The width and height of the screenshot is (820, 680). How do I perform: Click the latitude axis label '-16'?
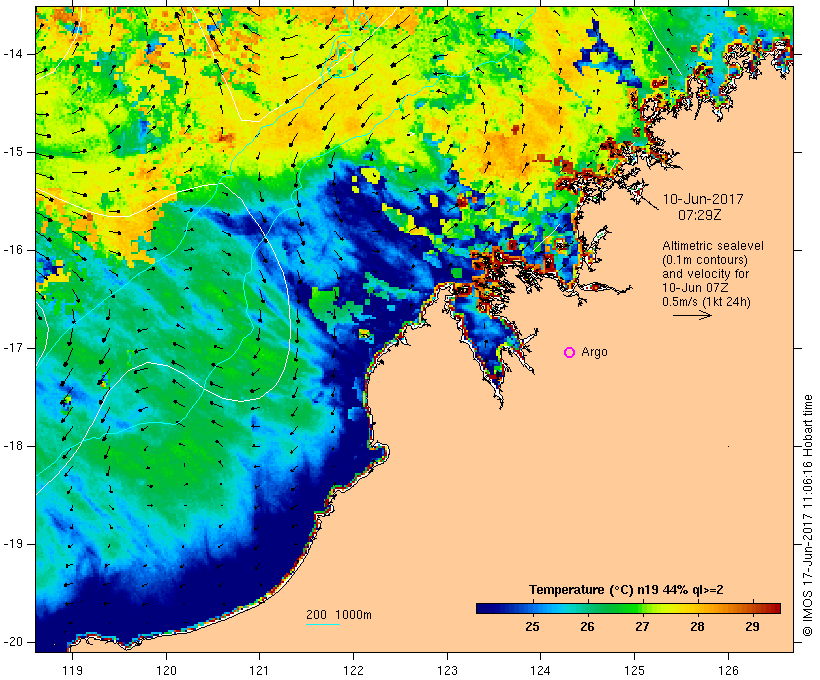tap(12, 250)
